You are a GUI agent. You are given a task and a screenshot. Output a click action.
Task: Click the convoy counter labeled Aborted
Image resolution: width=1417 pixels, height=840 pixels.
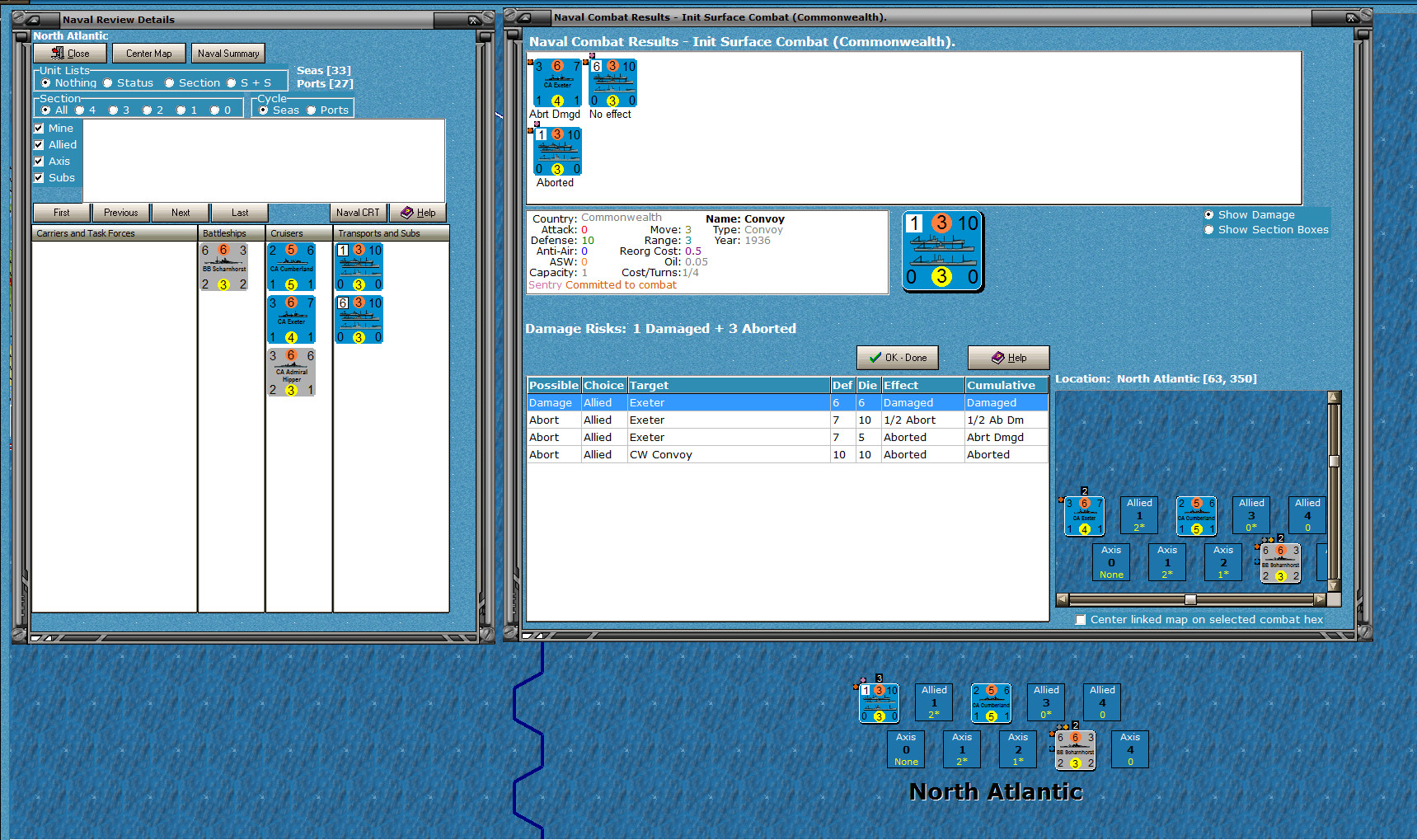coord(558,152)
